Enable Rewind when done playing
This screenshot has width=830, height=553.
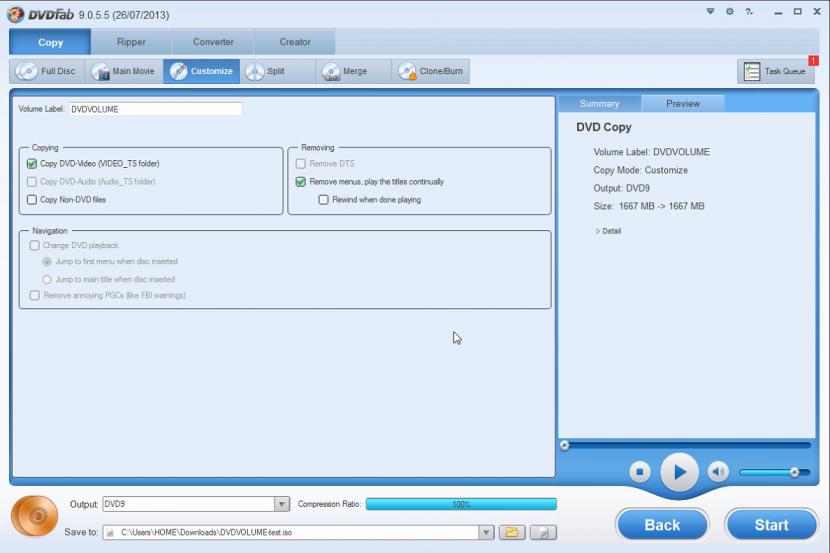pos(323,200)
